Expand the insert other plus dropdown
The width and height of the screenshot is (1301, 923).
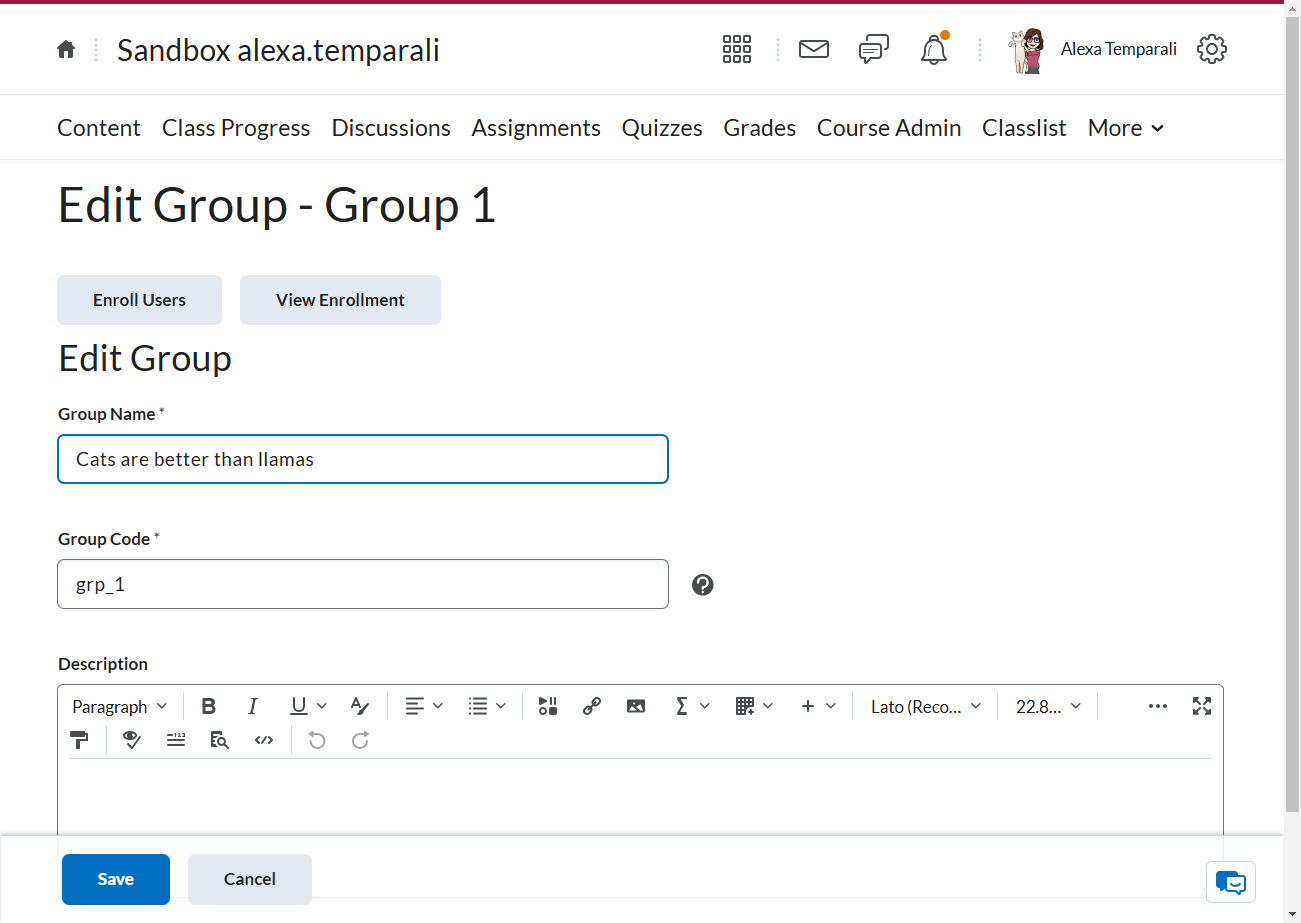coord(818,707)
